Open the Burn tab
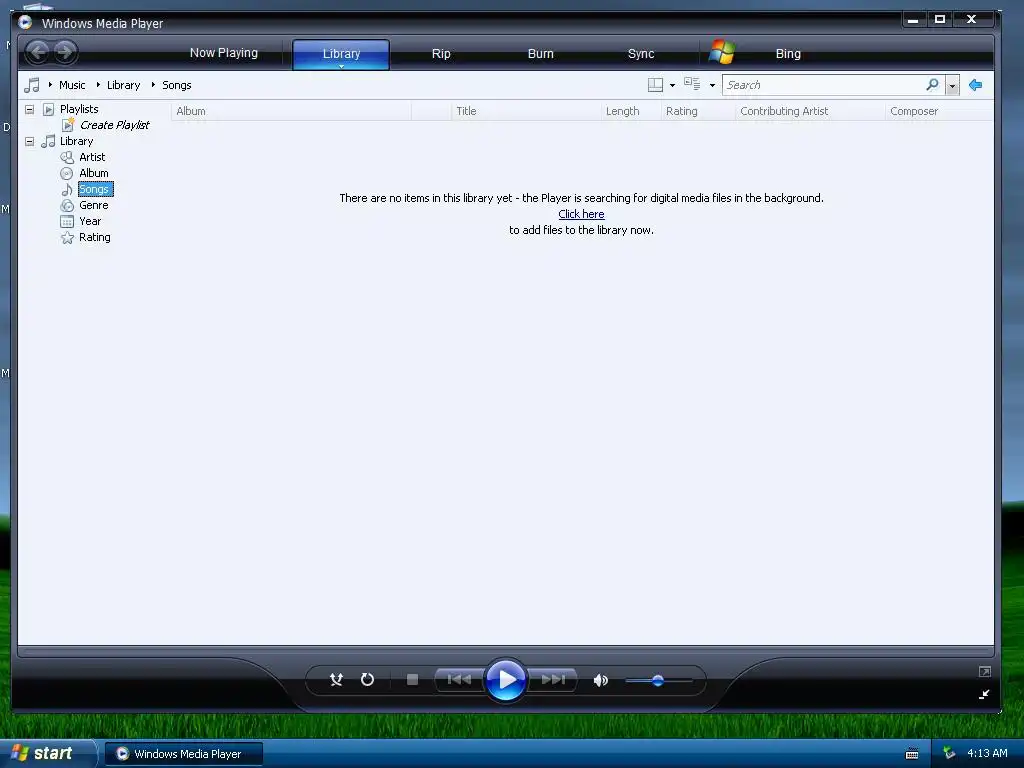The image size is (1024, 768). pyautogui.click(x=541, y=54)
